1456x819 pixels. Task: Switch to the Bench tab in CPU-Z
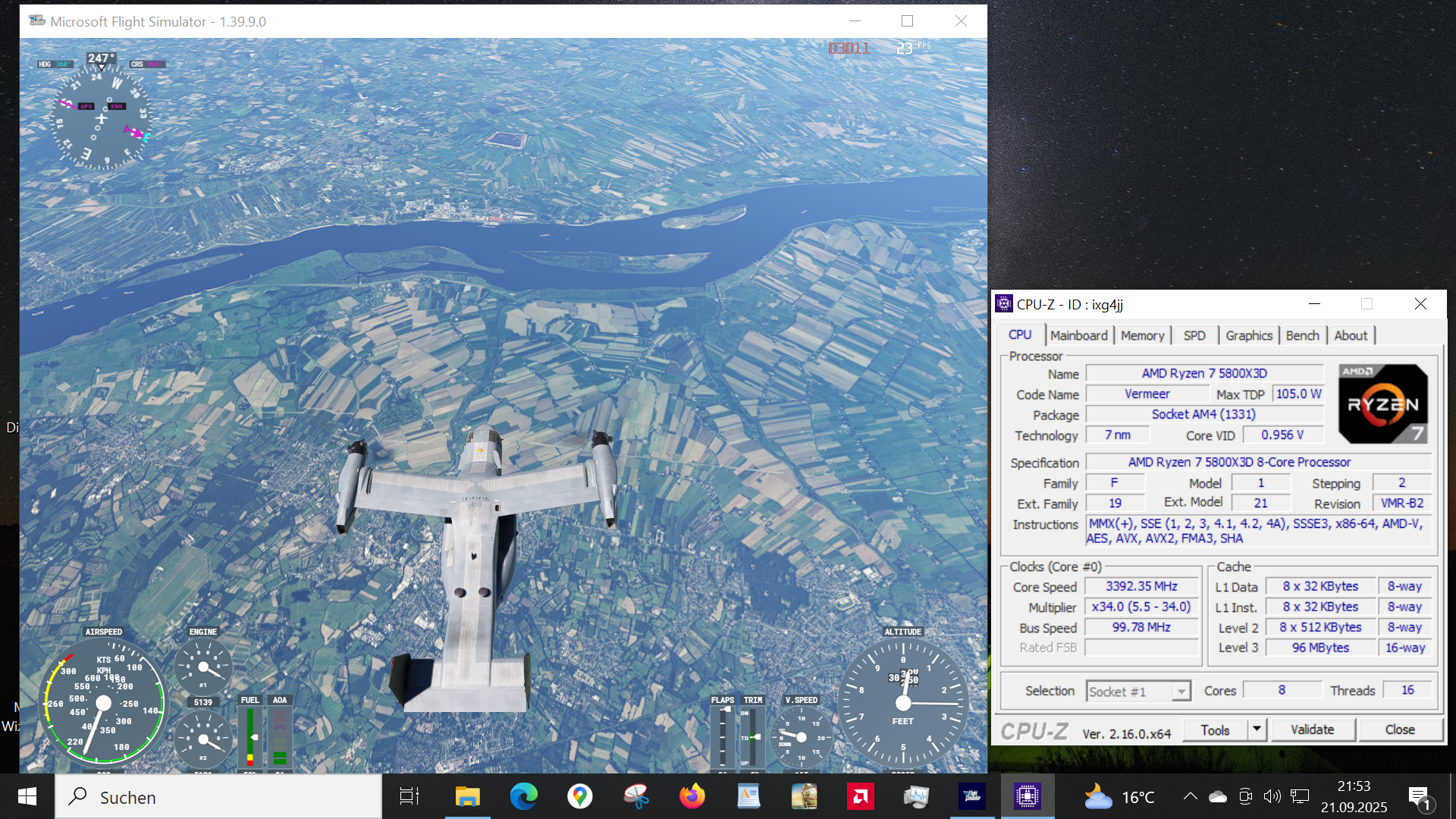coord(1302,335)
